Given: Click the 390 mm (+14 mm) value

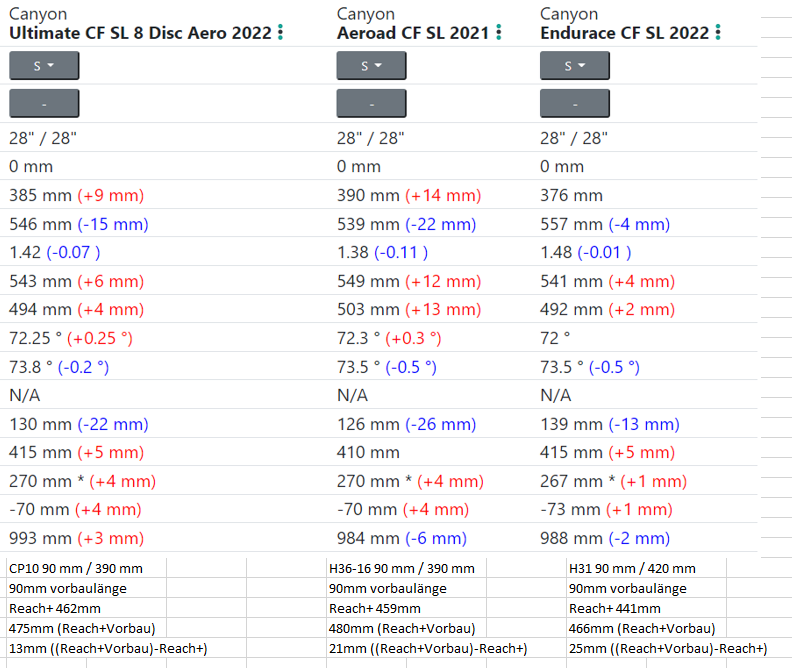Looking at the screenshot, I should pyautogui.click(x=409, y=195).
